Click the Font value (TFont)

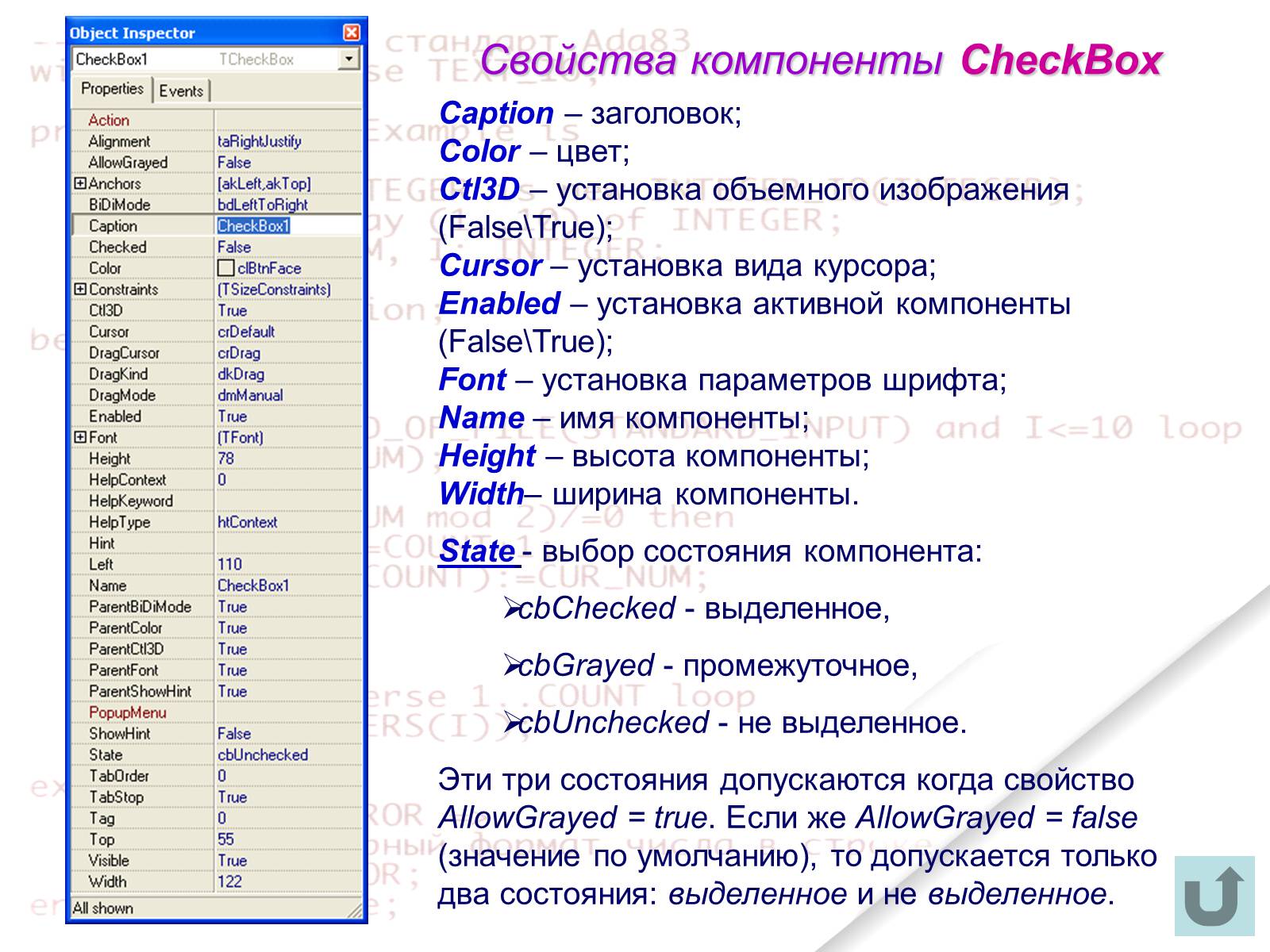click(241, 437)
